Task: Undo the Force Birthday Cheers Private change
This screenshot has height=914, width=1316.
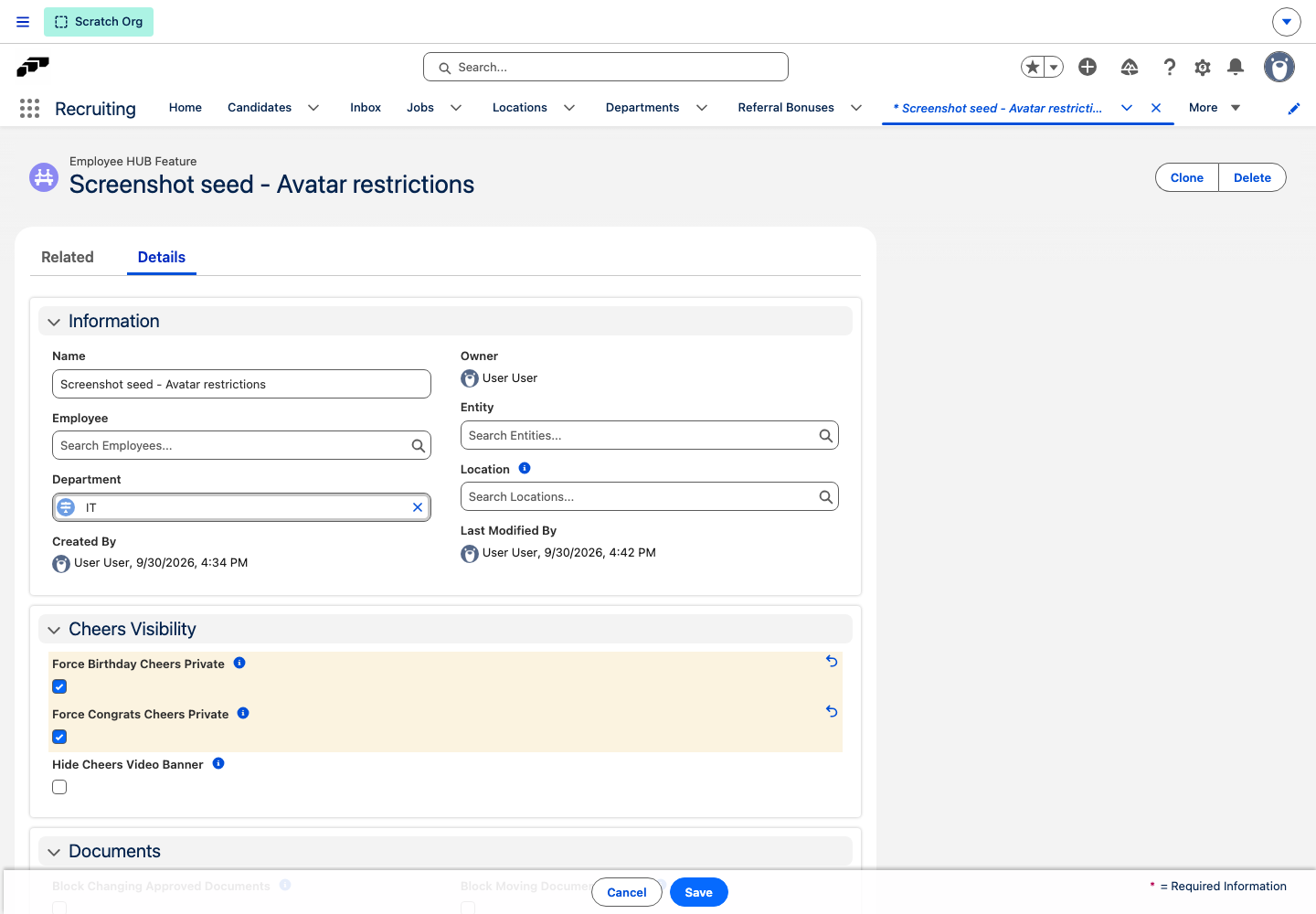Action: coord(832,661)
